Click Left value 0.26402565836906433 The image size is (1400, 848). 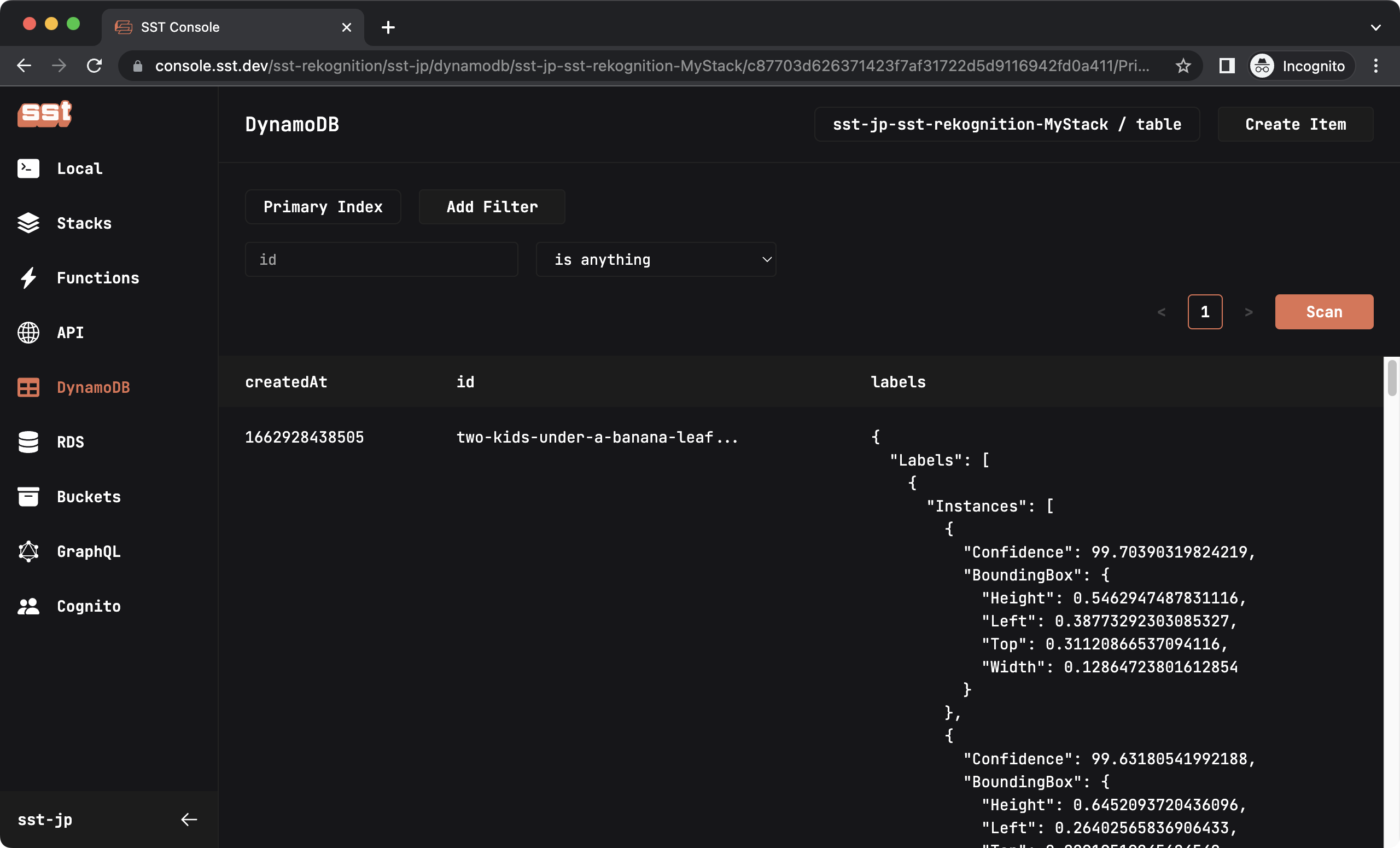pyautogui.click(x=1141, y=828)
